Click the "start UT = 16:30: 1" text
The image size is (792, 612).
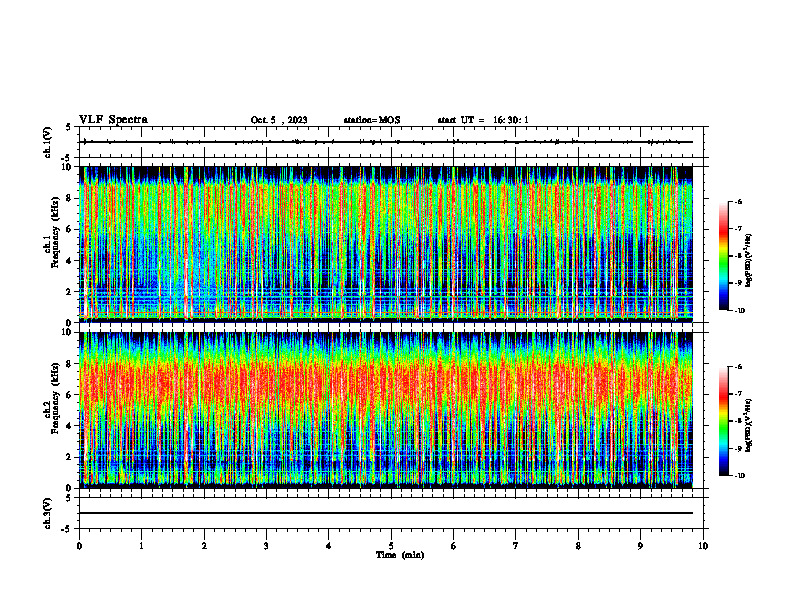483,120
